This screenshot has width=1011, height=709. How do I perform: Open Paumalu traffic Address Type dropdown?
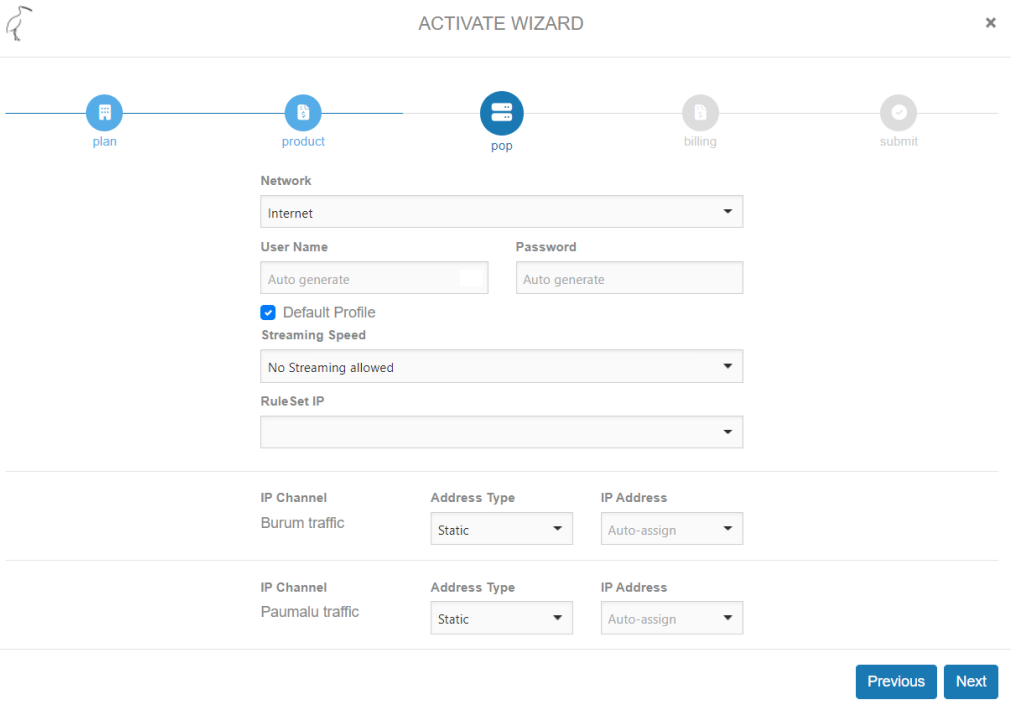coord(501,619)
